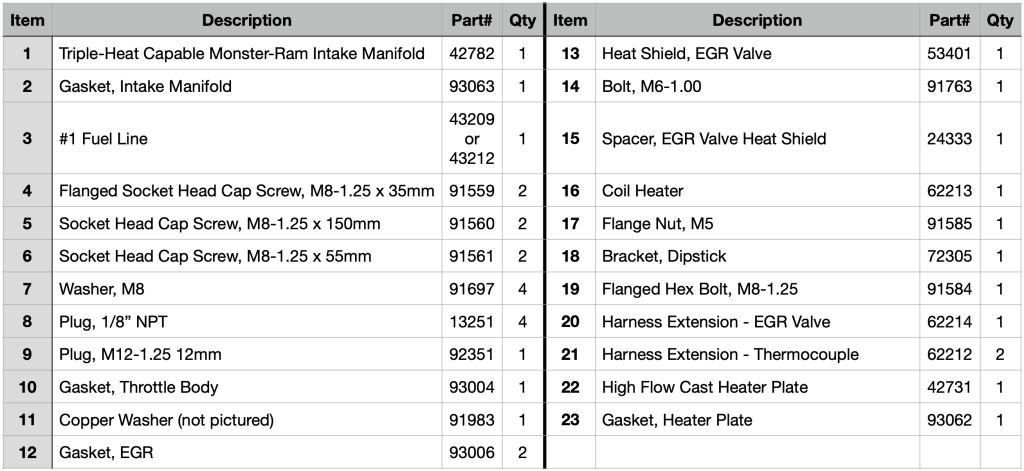Select Copper Washer (not pictured) cell

tap(247, 419)
